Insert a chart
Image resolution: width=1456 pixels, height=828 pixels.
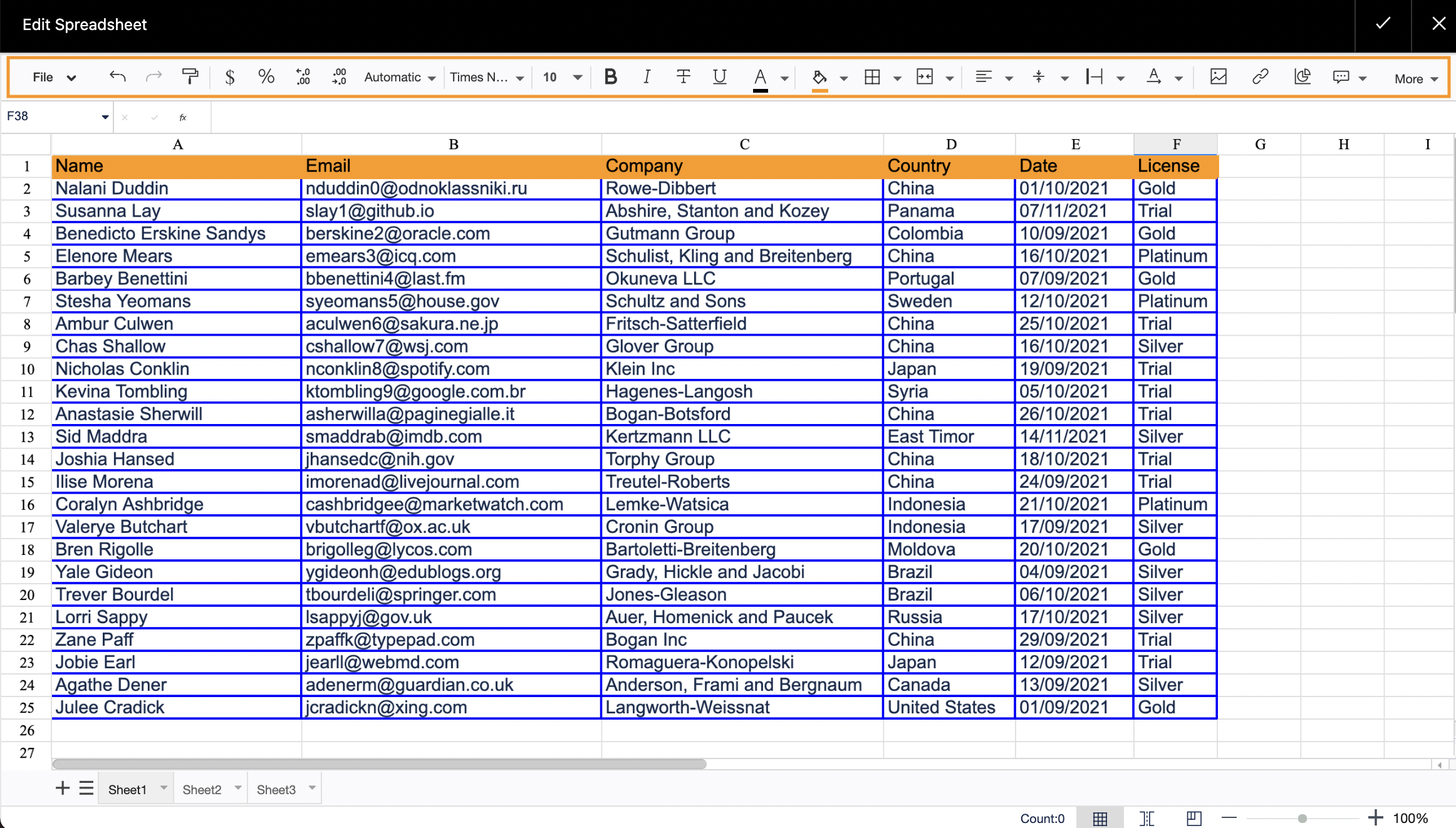click(1303, 76)
